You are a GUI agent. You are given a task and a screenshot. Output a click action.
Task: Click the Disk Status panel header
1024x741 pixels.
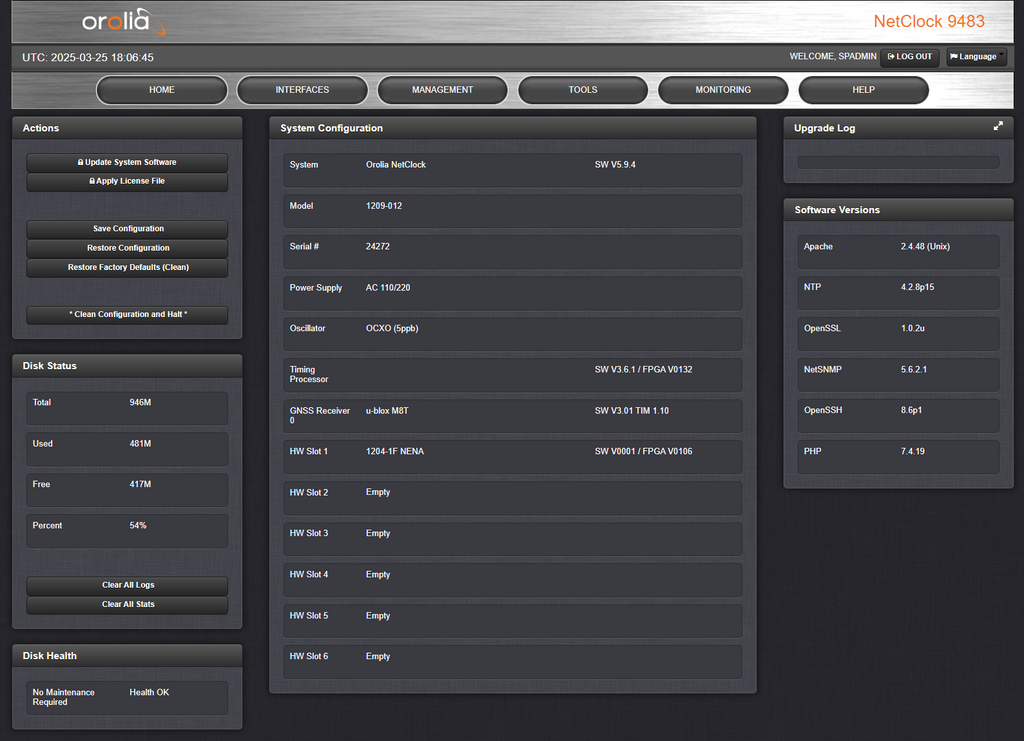pyautogui.click(x=127, y=366)
